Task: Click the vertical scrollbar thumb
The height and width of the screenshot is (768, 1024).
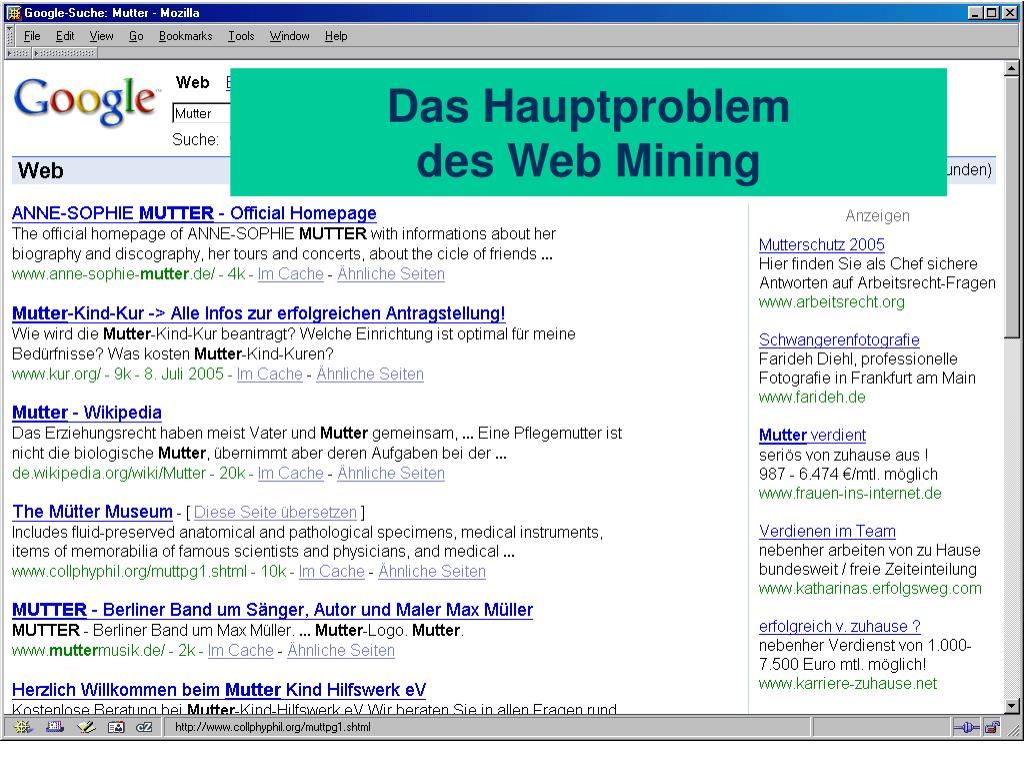Action: coord(1012,206)
